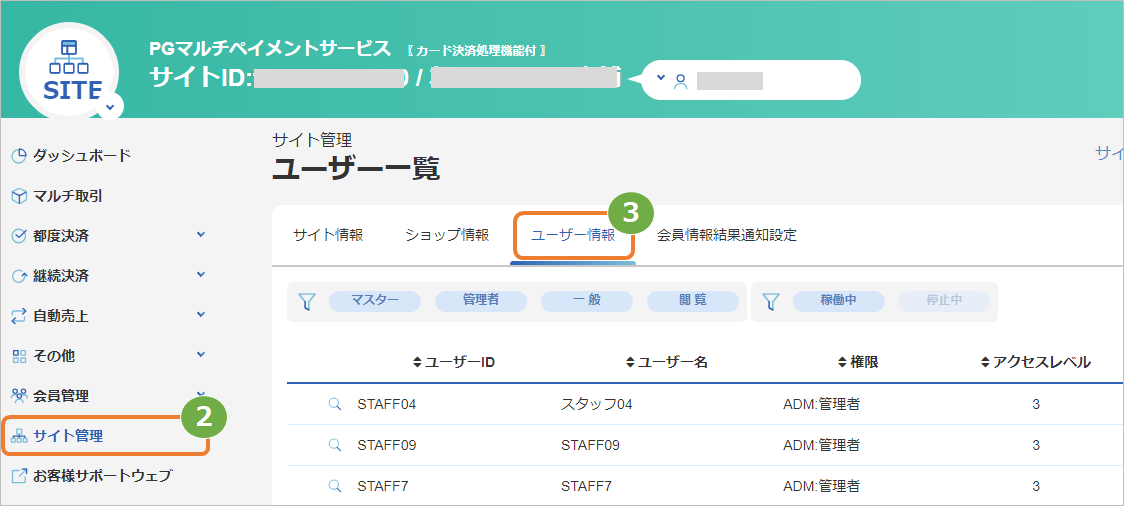Sort the table by ユーザーID column

(x=454, y=363)
